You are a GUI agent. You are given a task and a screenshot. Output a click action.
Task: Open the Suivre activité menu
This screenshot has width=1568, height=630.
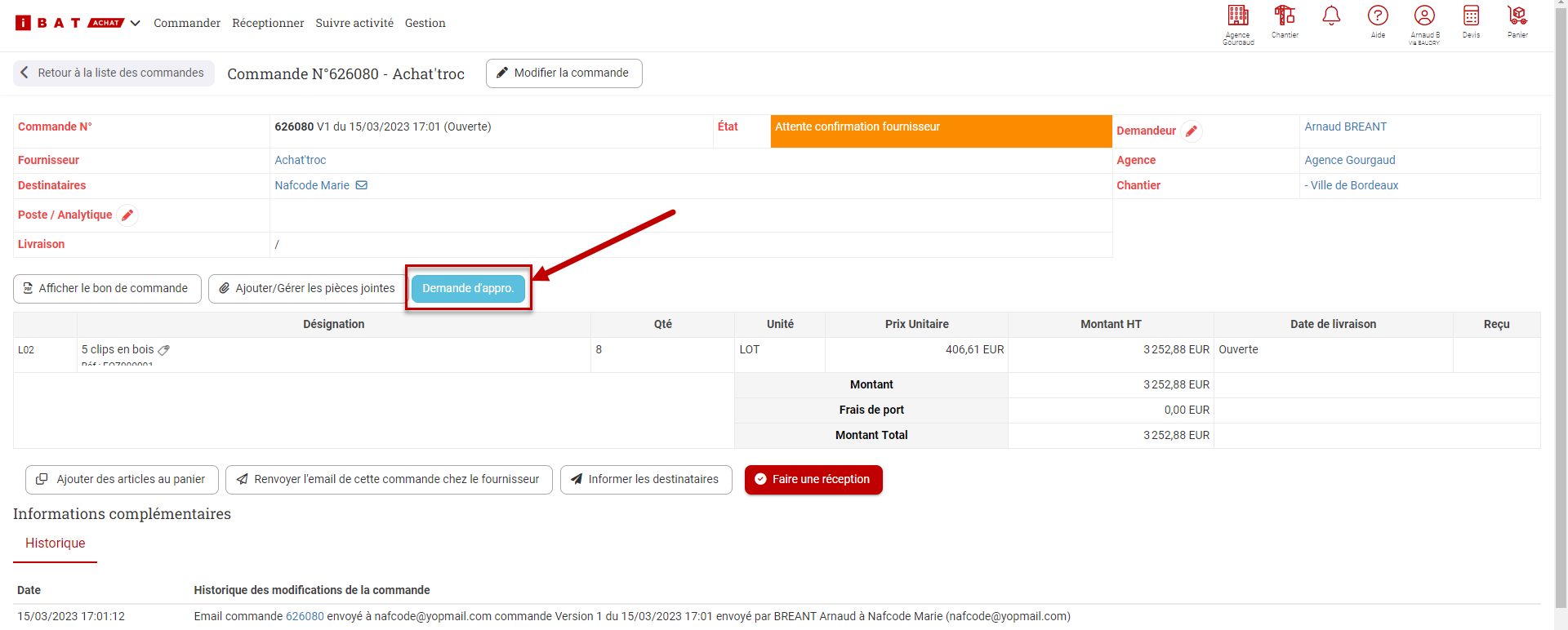(354, 23)
